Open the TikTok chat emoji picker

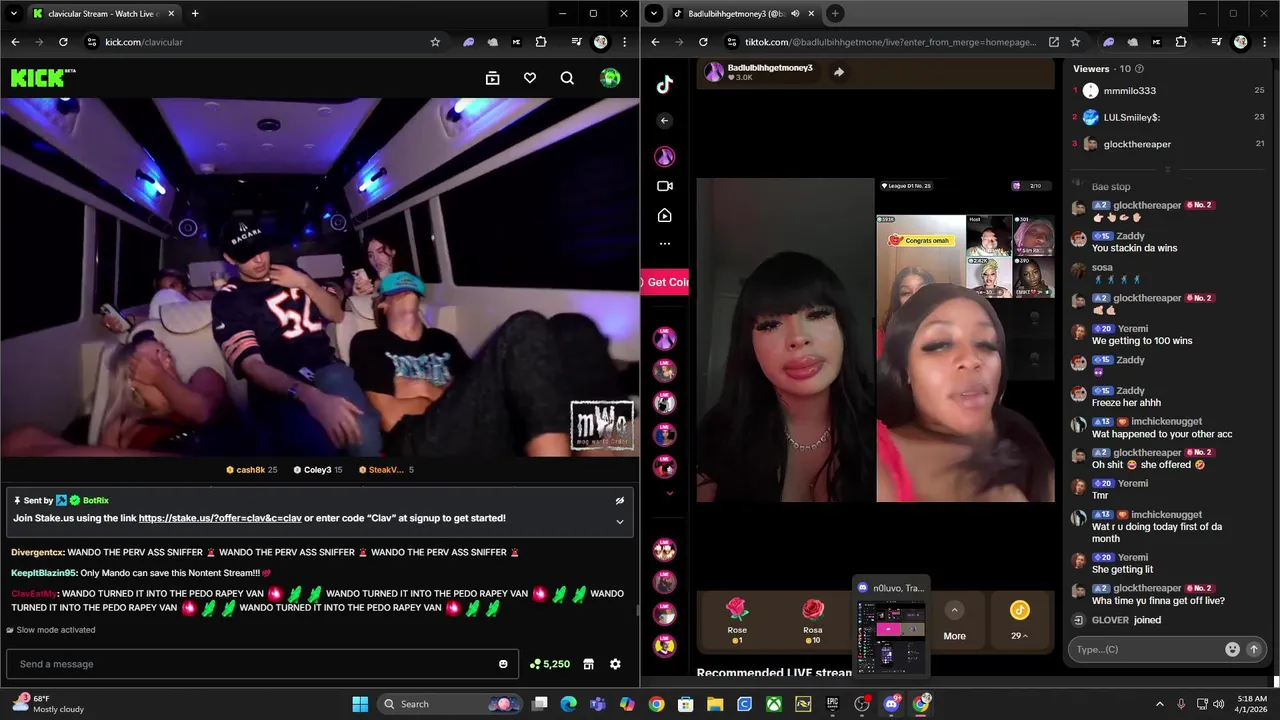click(1232, 649)
